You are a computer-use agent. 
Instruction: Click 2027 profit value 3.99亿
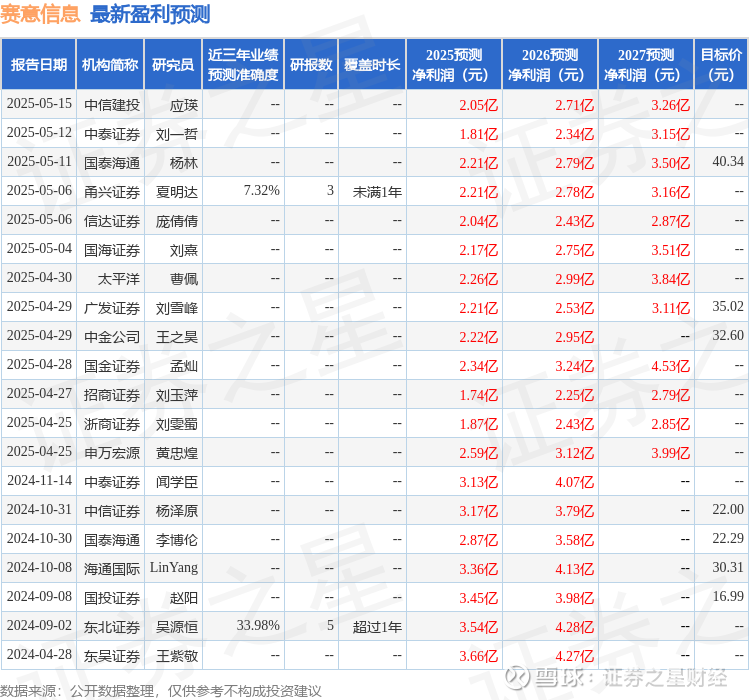pos(671,453)
